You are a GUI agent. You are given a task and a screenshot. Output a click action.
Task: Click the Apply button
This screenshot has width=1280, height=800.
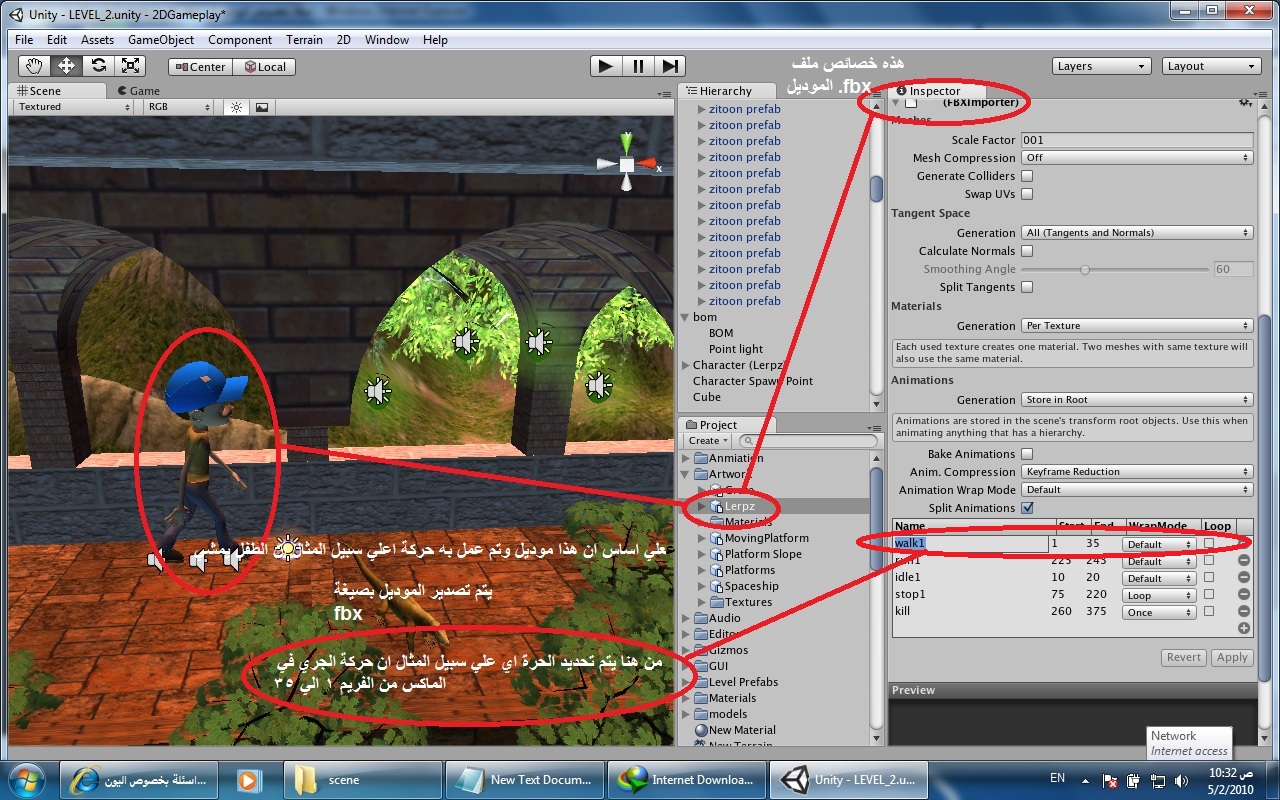pyautogui.click(x=1232, y=657)
